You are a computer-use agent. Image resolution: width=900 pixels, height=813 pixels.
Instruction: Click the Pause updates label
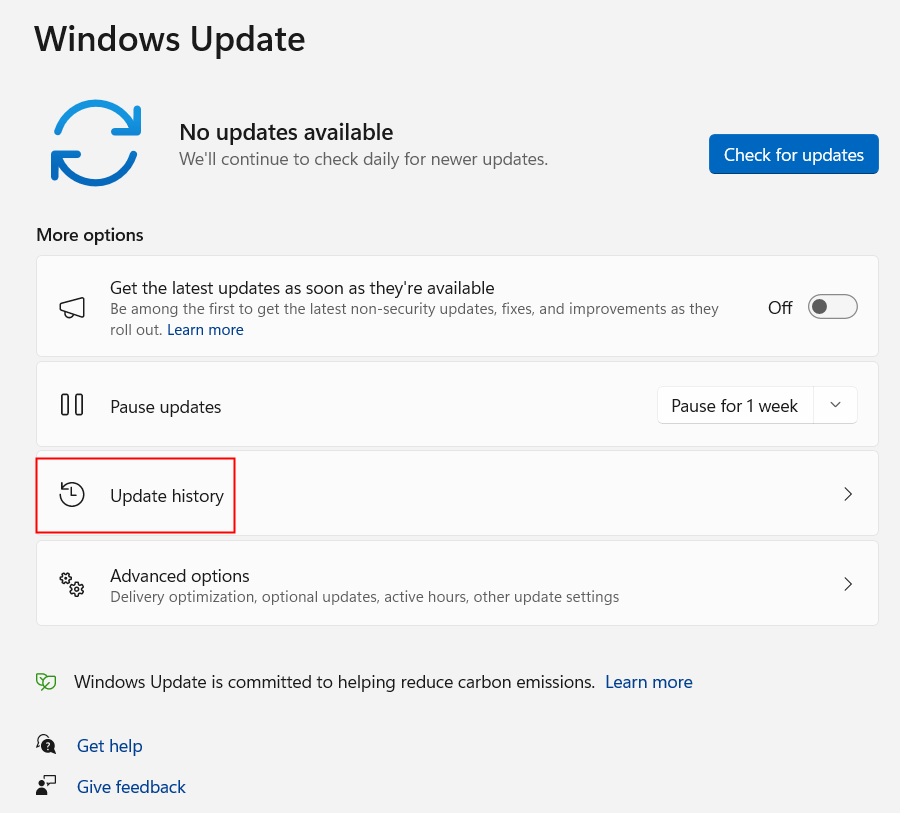pyautogui.click(x=165, y=407)
